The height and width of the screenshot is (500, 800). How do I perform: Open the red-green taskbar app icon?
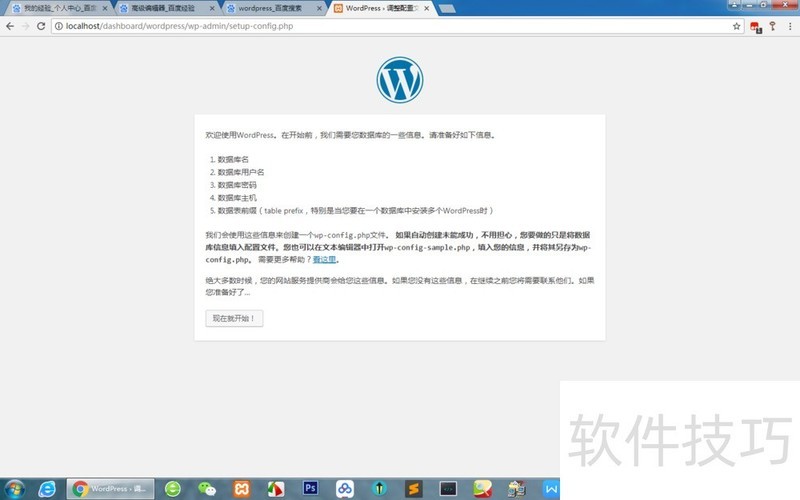(x=276, y=489)
